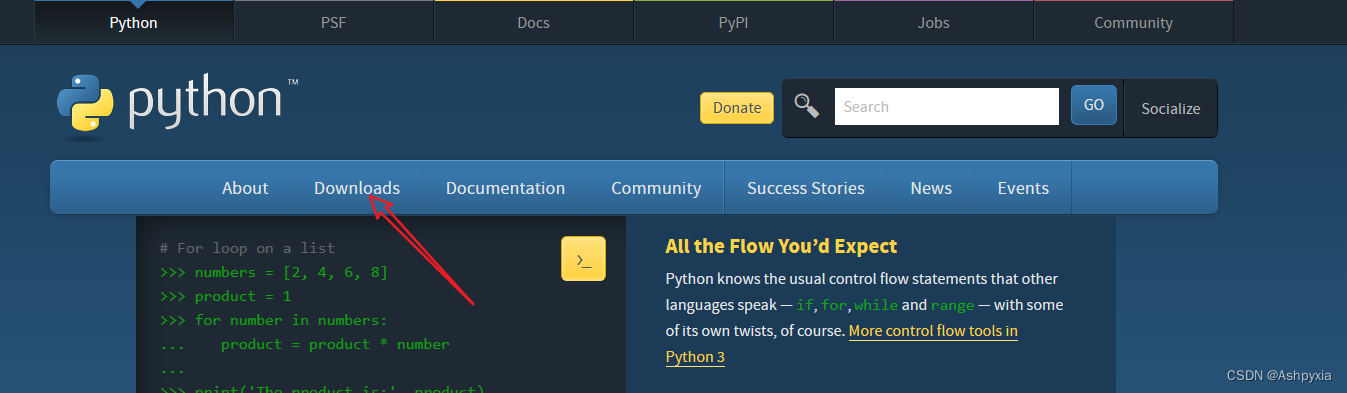This screenshot has height=393, width=1347.
Task: Open the News navigation menu
Action: point(931,188)
